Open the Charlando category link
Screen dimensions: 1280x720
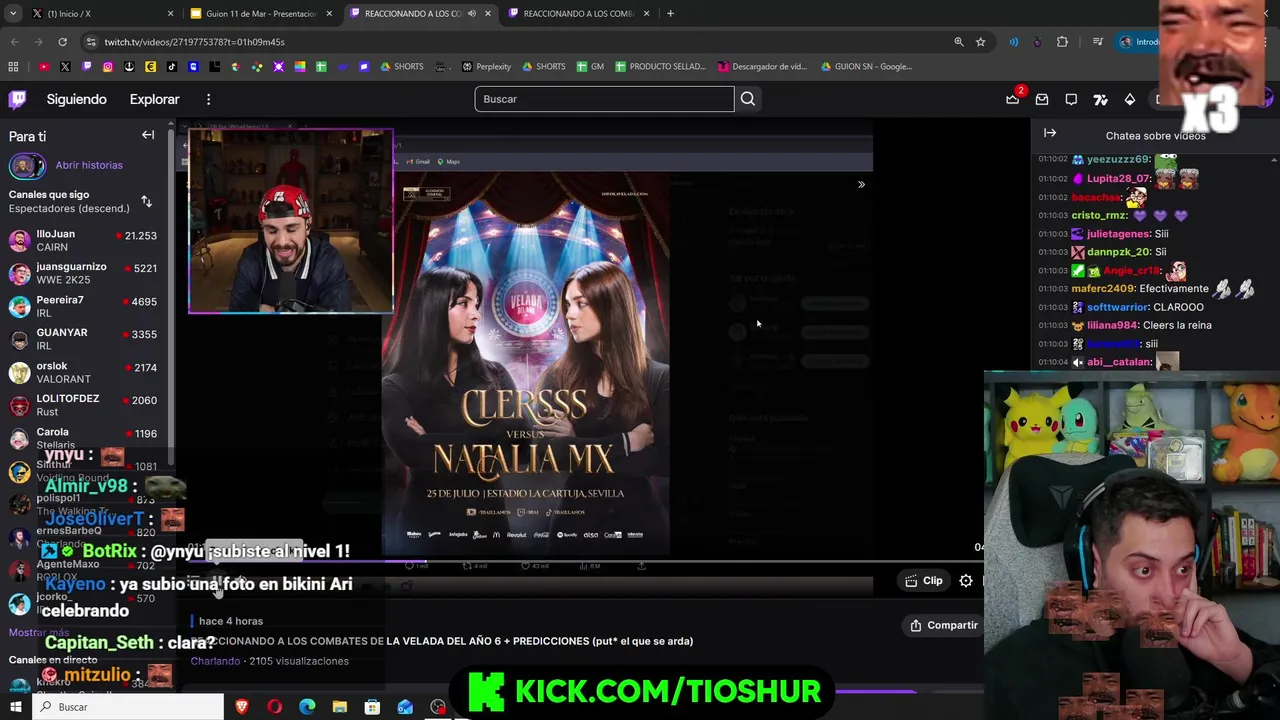tap(215, 661)
